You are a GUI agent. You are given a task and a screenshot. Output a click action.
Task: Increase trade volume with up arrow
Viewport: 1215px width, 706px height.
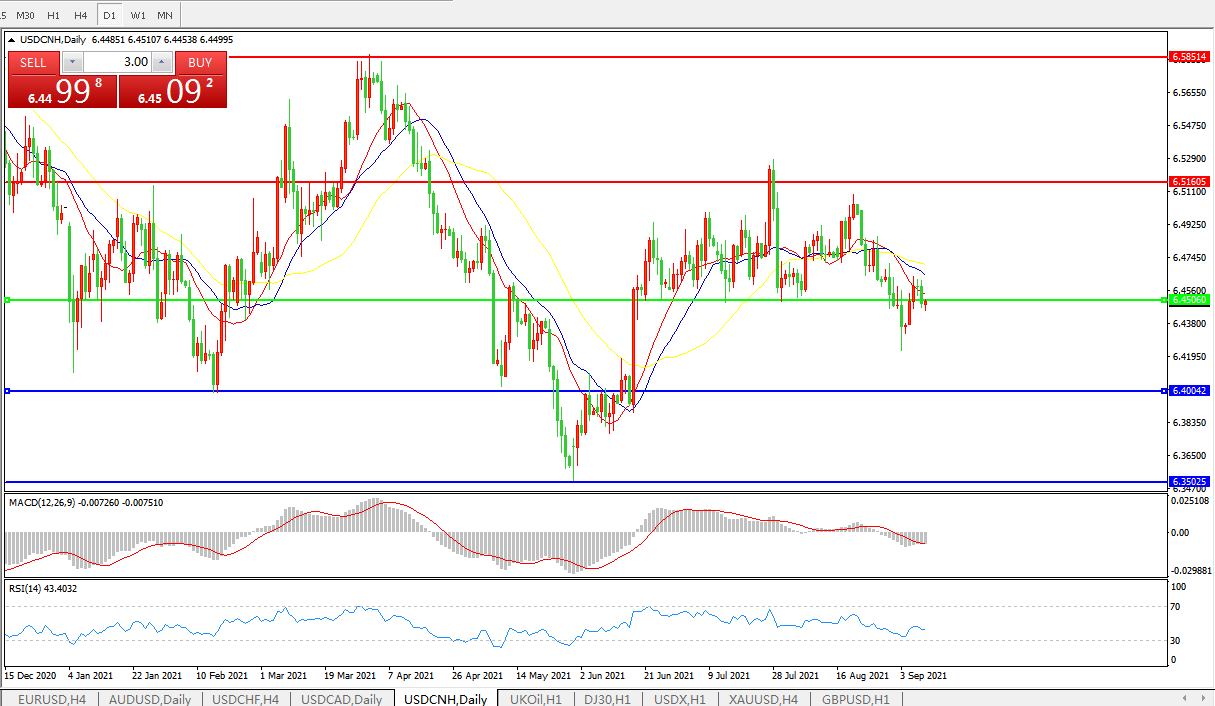tap(162, 62)
